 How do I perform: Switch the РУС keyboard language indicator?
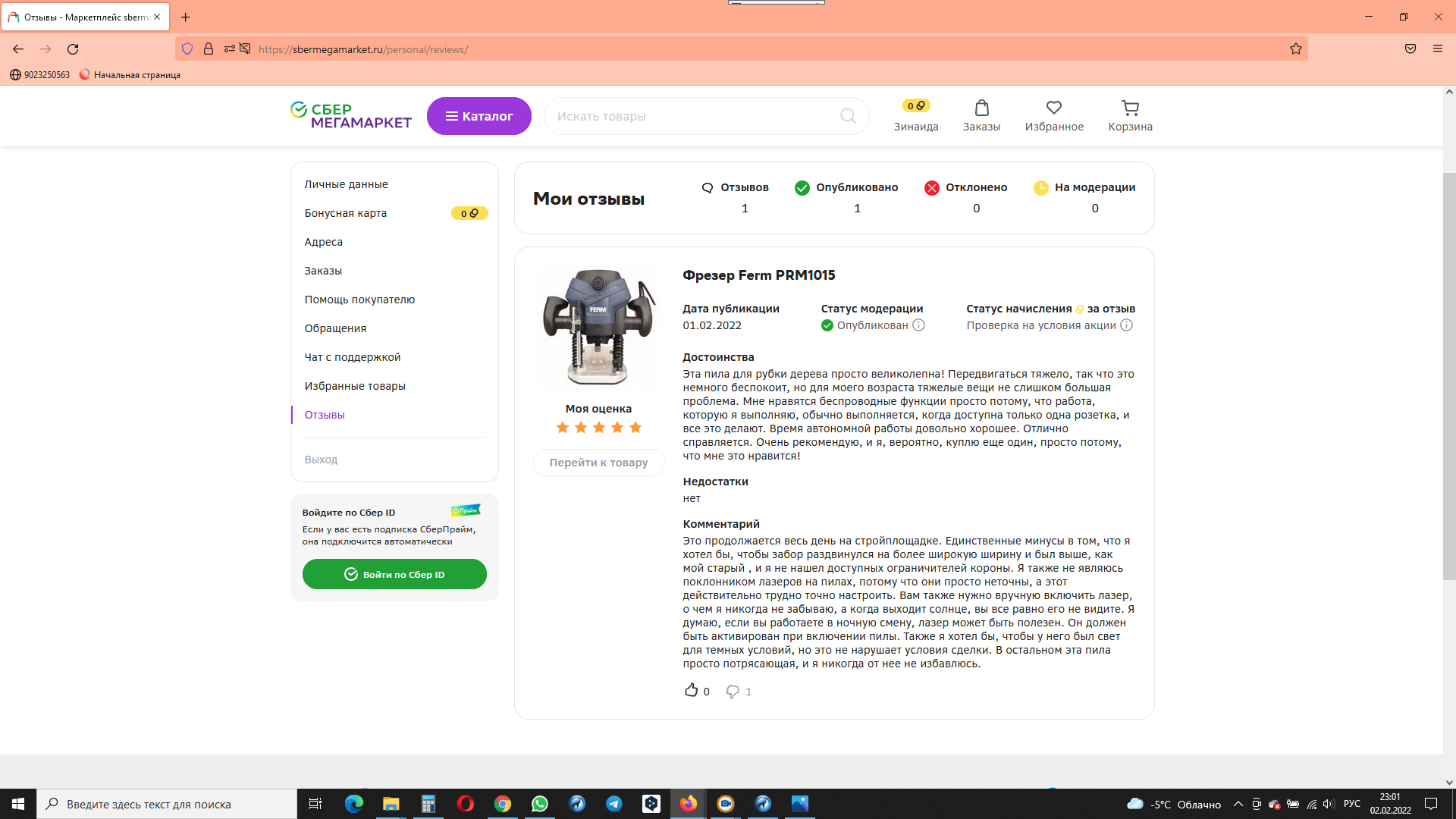tap(1352, 804)
